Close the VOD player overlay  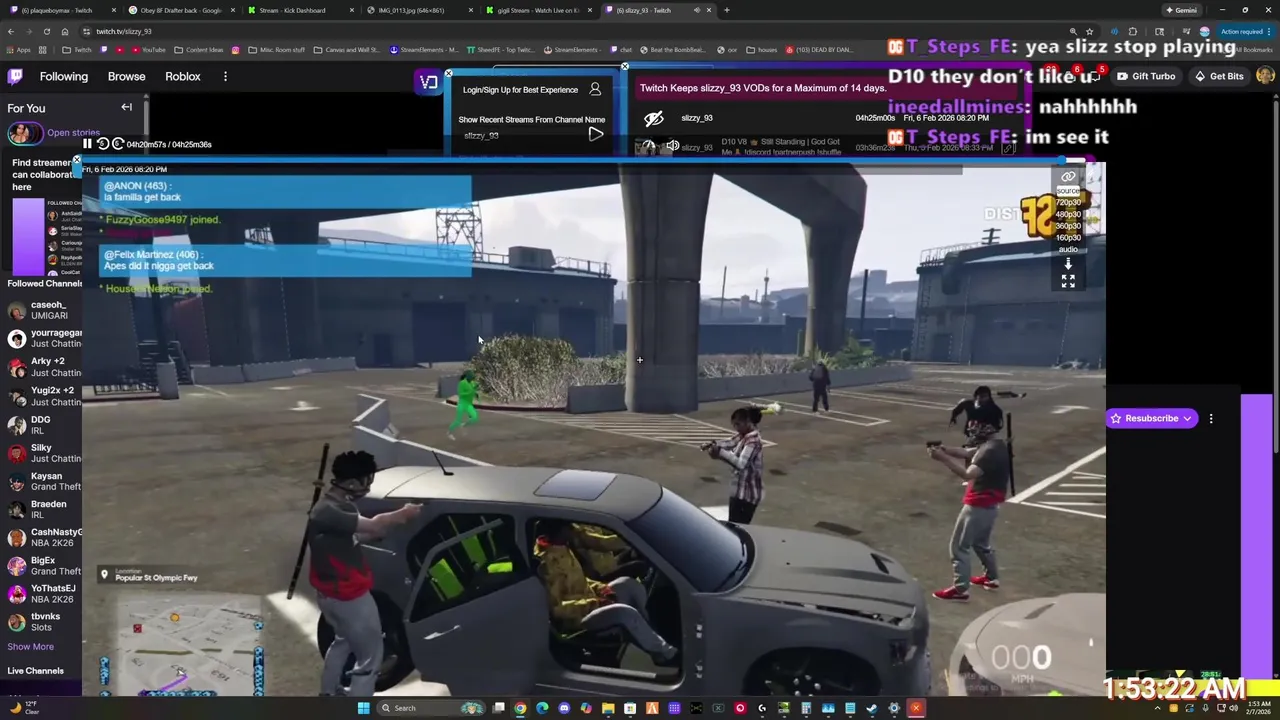[77, 159]
